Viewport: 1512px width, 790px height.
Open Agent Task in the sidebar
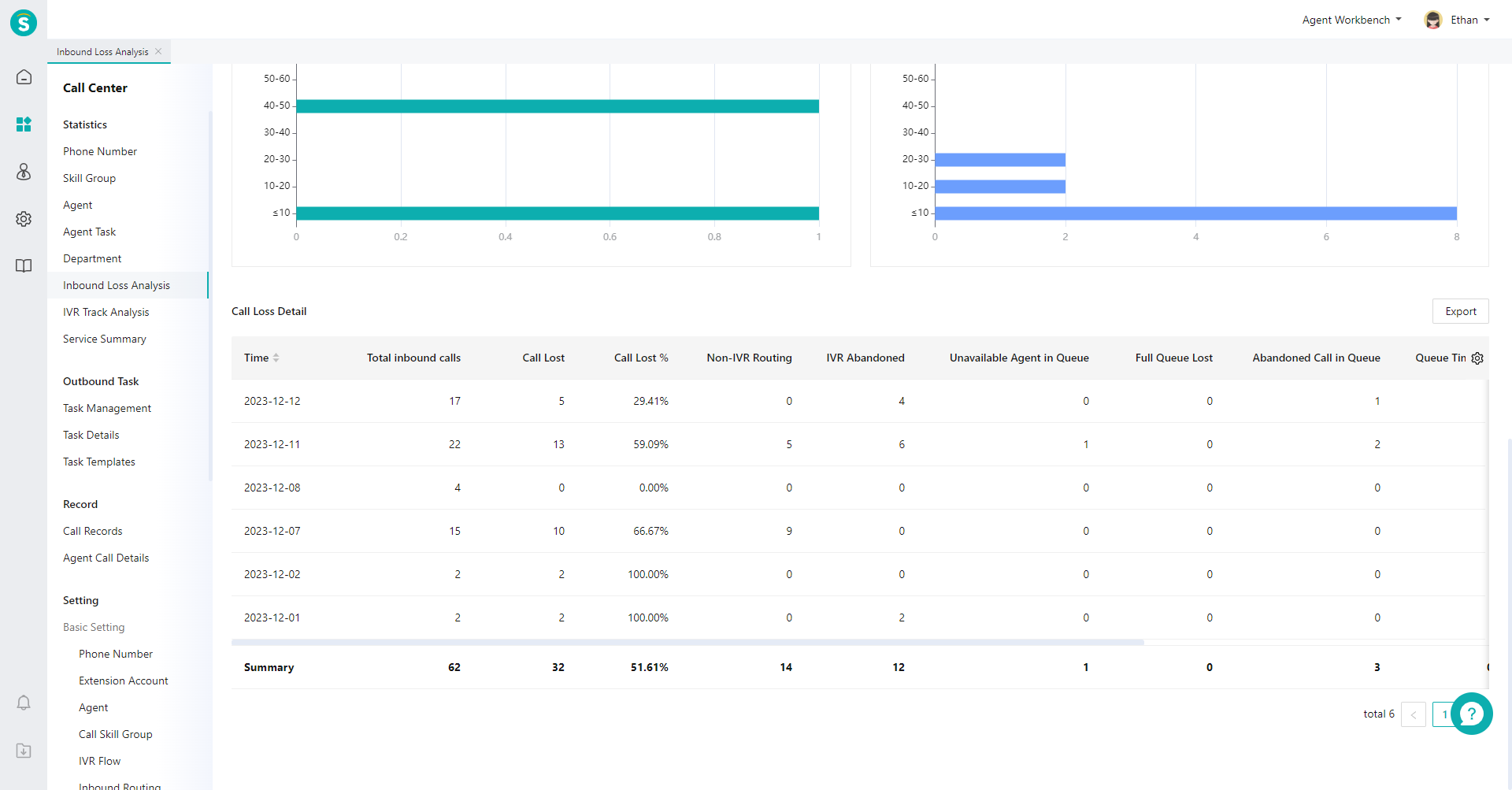tap(89, 232)
